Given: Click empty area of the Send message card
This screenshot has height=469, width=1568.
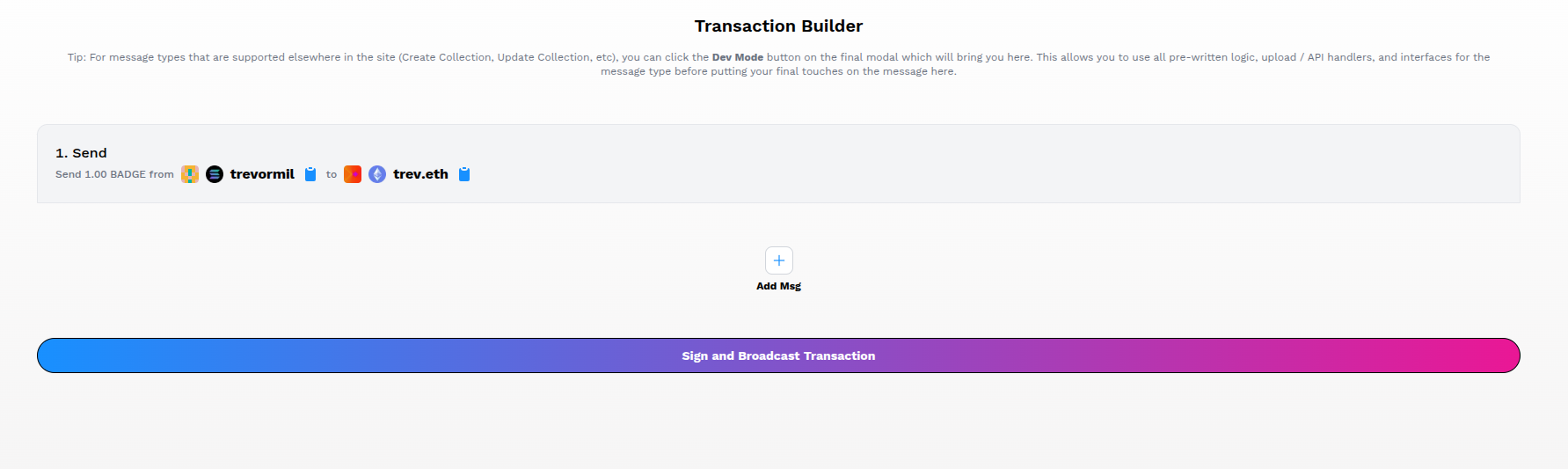Looking at the screenshot, I should click(x=967, y=165).
